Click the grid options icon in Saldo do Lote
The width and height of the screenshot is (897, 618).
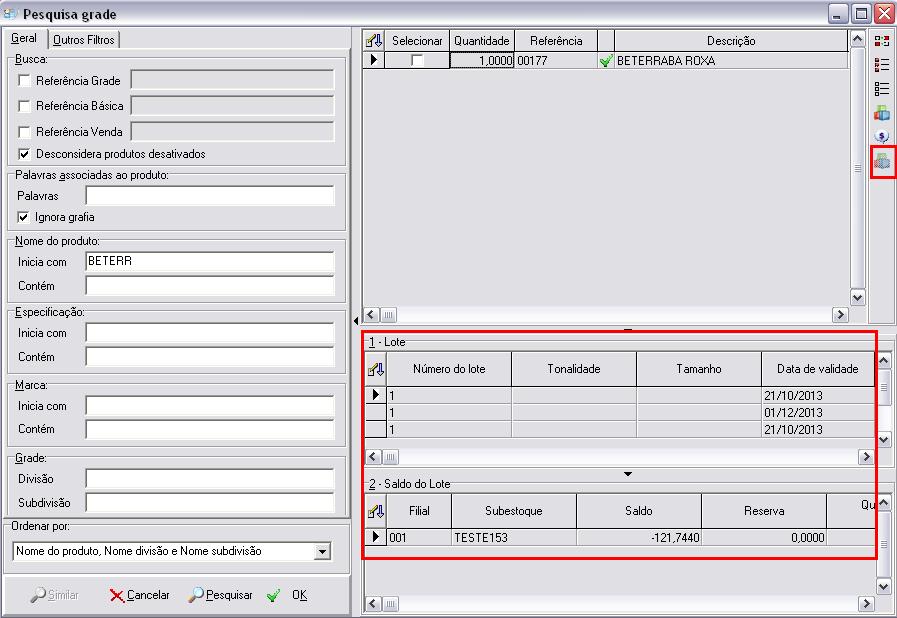pyautogui.click(x=375, y=511)
